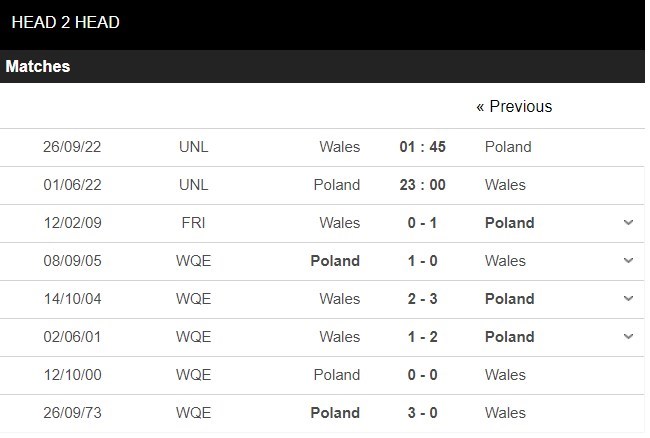Click the 1 - 0 score result
The image size is (650, 438).
tap(422, 261)
